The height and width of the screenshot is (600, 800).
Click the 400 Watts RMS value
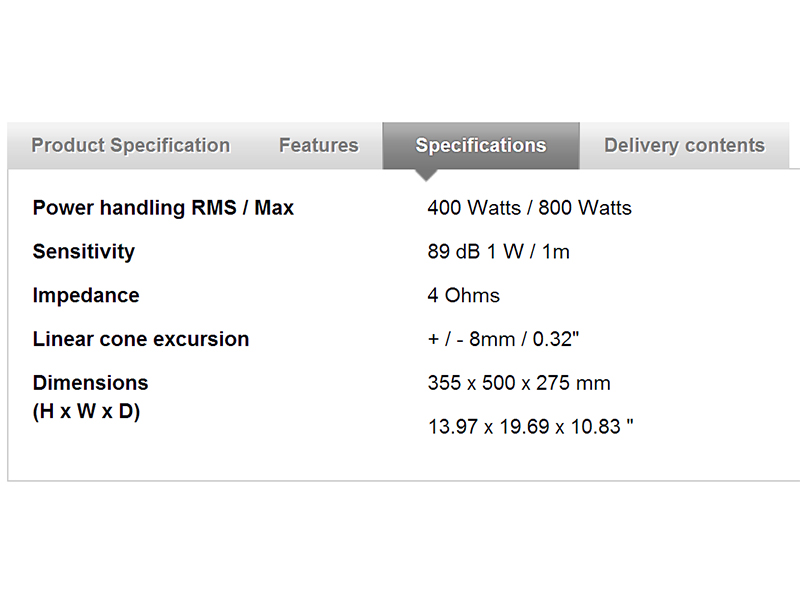tap(473, 208)
